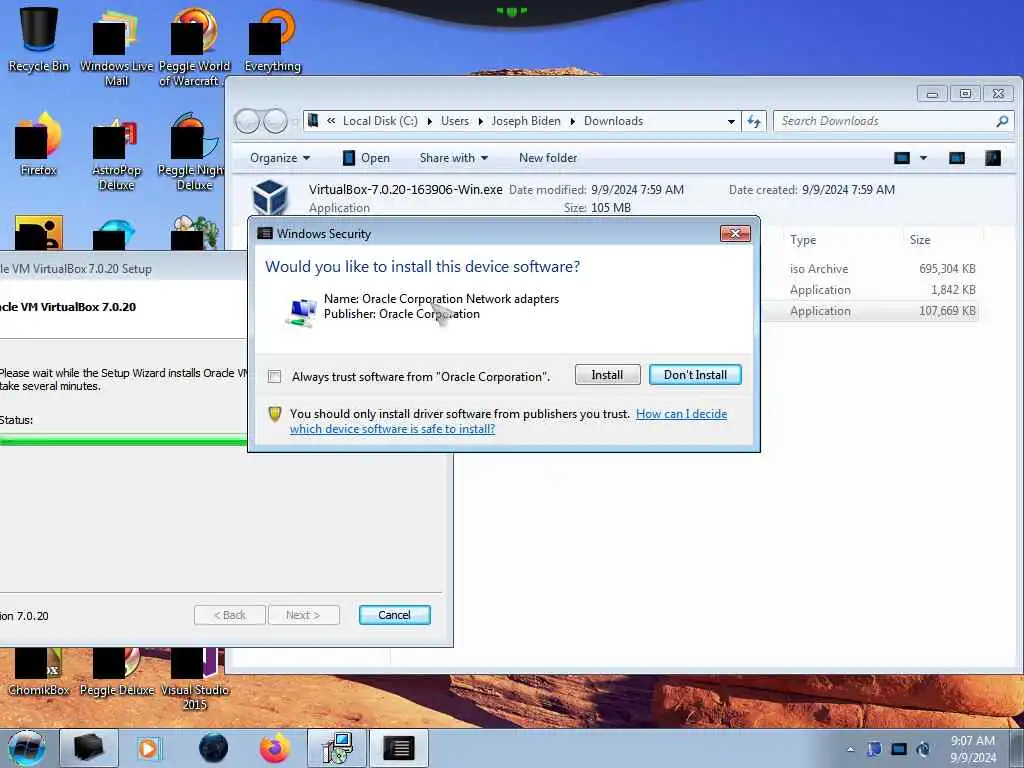The image size is (1024, 768).
Task: Click media player taskbar icon
Action: coord(148,748)
